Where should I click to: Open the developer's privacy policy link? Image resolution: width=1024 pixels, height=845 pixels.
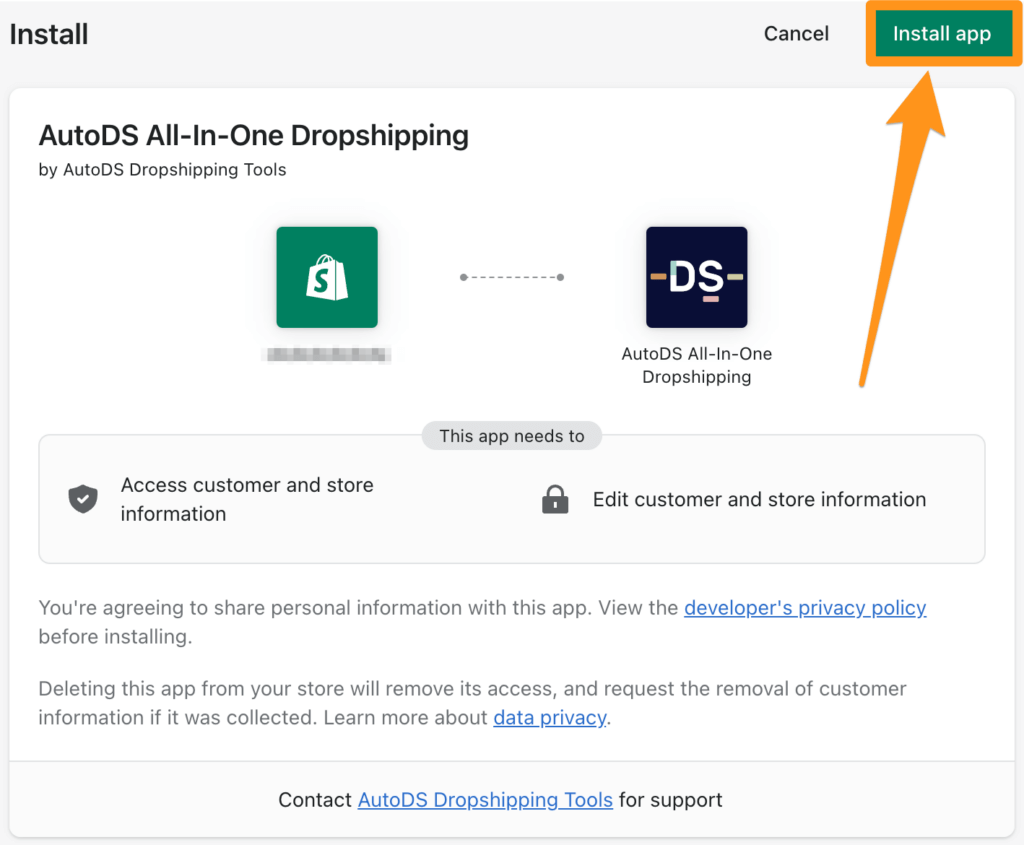click(x=804, y=608)
